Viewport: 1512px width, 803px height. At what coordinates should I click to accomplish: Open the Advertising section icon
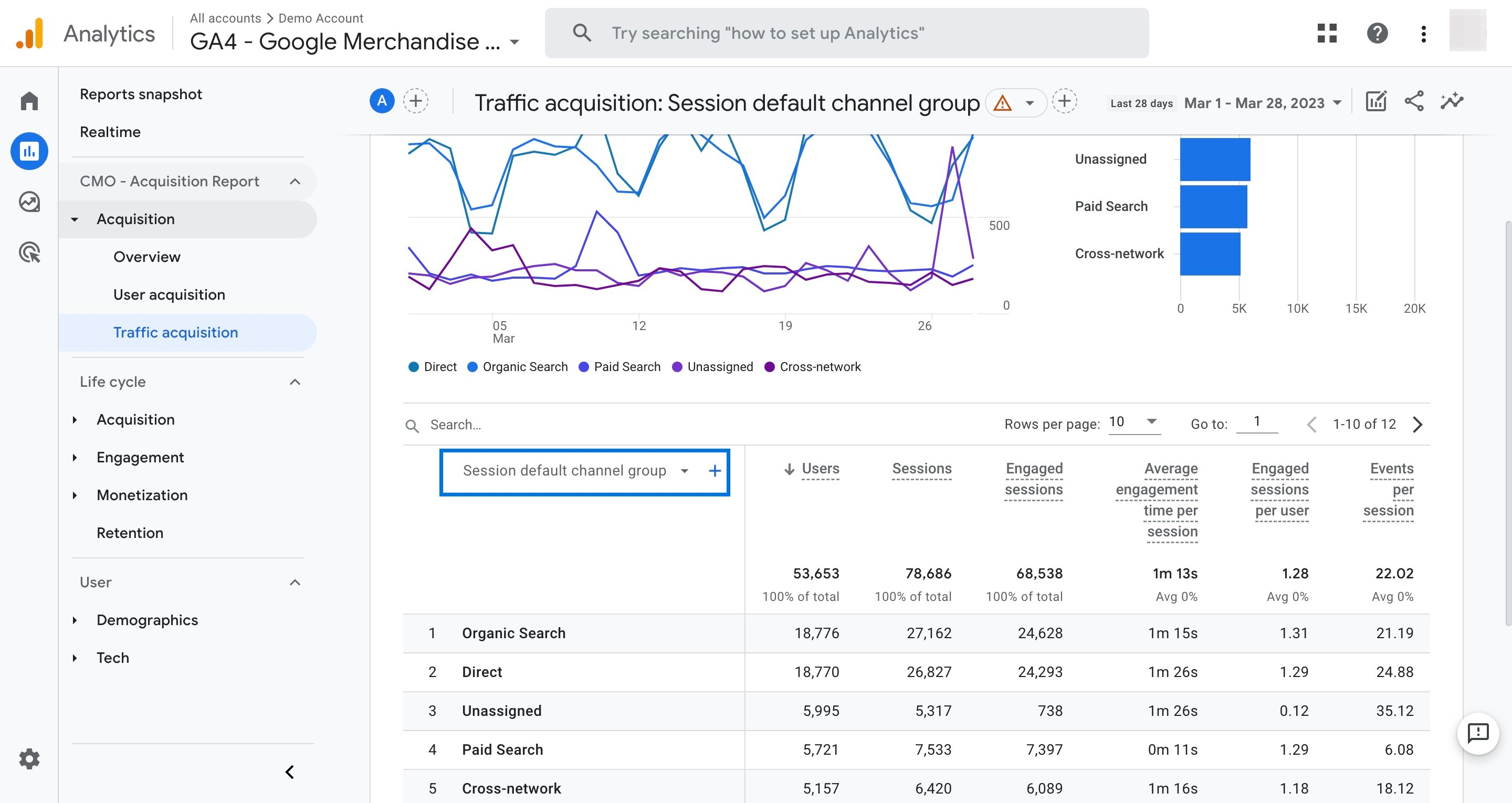pos(29,252)
